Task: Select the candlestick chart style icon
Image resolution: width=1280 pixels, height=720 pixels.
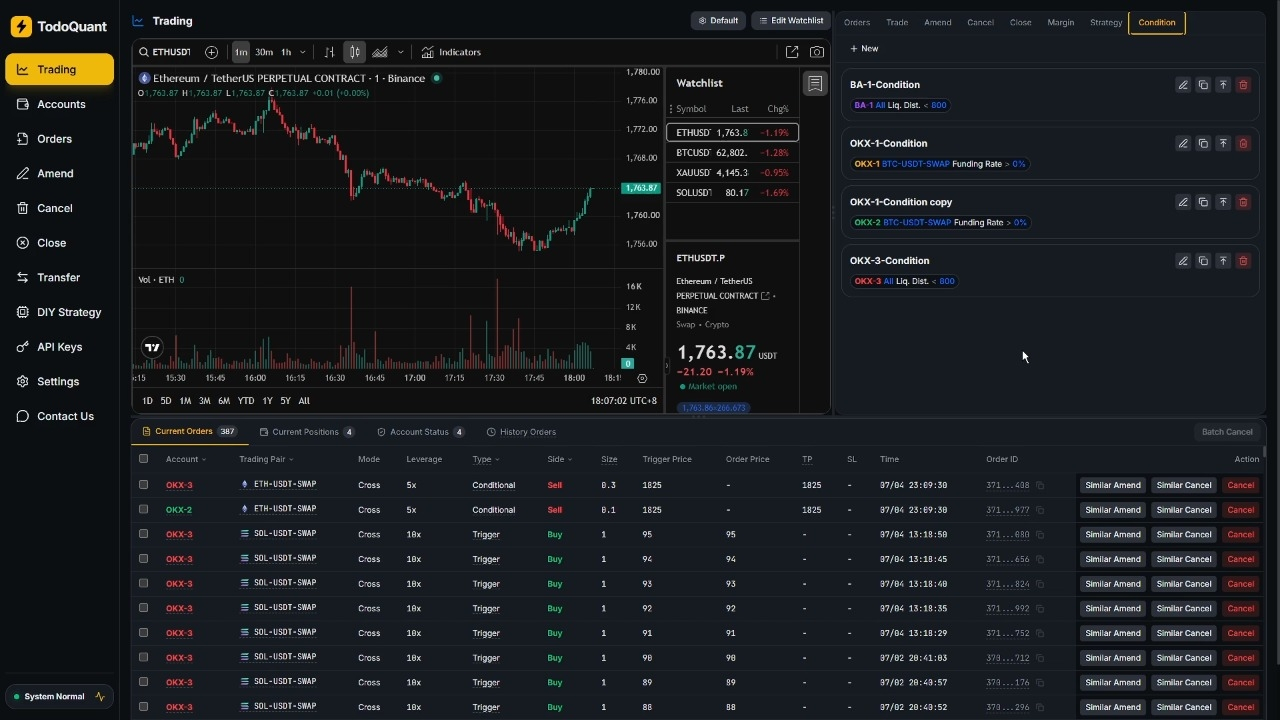Action: tap(354, 52)
